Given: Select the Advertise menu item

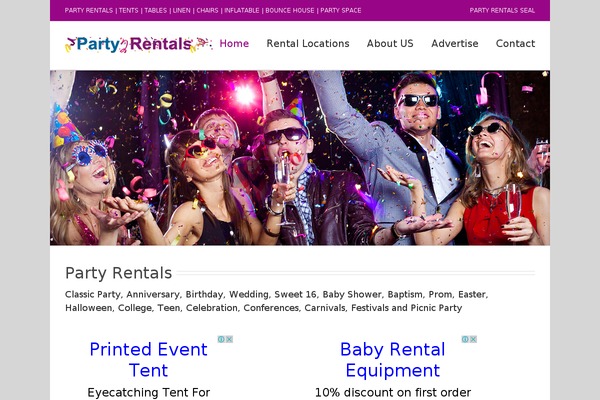Looking at the screenshot, I should (455, 44).
